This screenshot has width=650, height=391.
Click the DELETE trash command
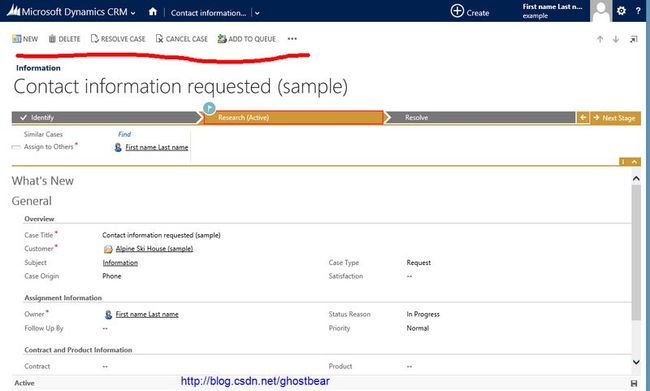click(64, 39)
